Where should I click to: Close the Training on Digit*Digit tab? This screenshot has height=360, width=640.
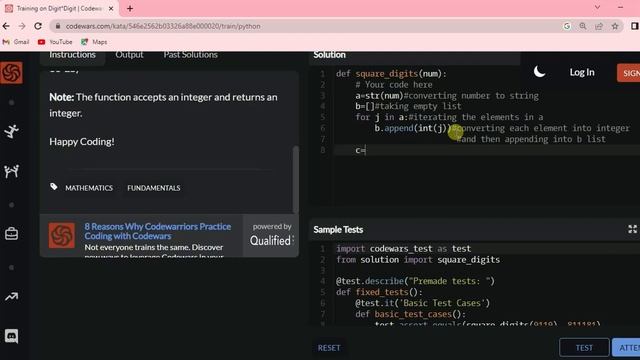click(111, 8)
